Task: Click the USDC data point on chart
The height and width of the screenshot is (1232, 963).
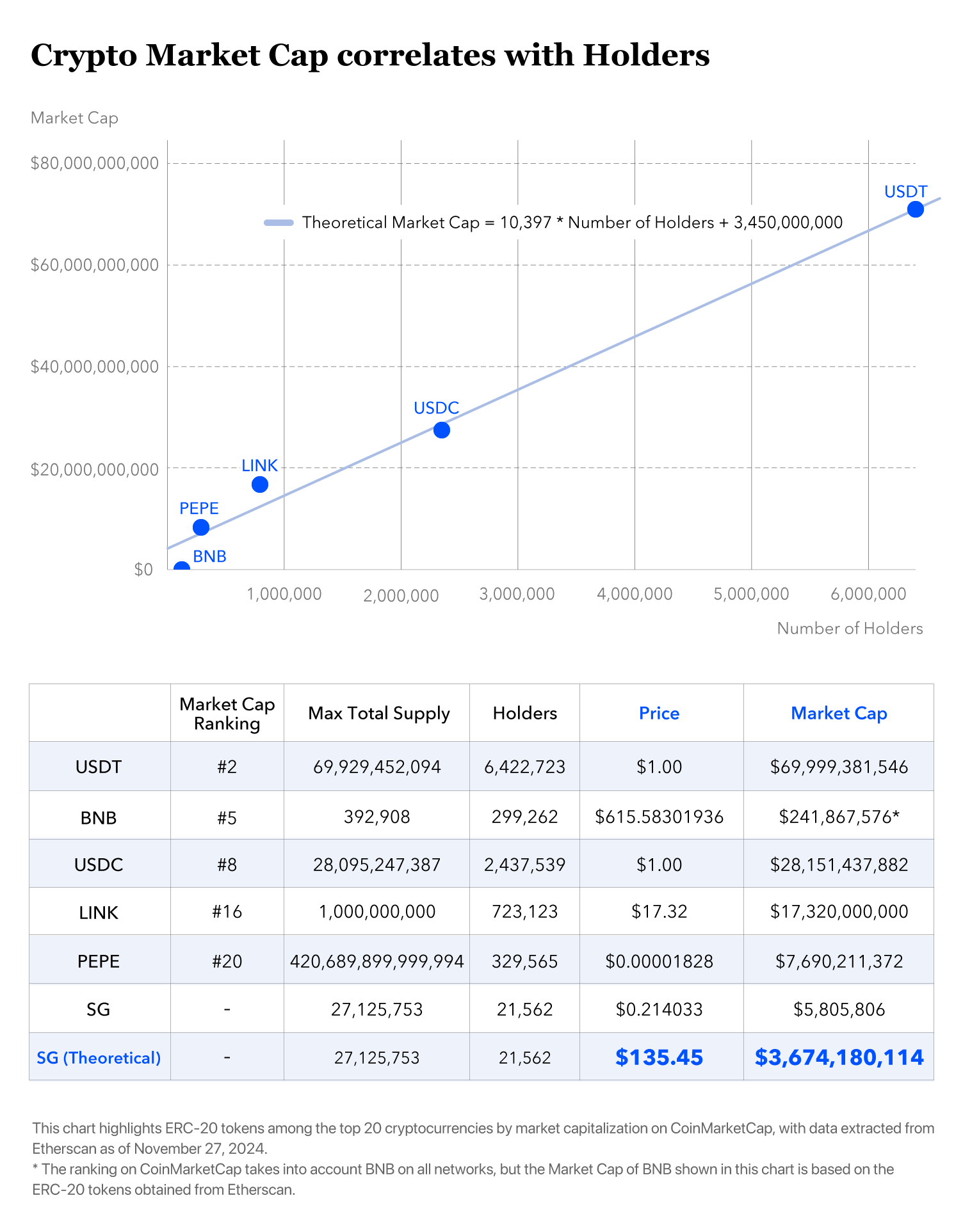Action: tap(441, 430)
